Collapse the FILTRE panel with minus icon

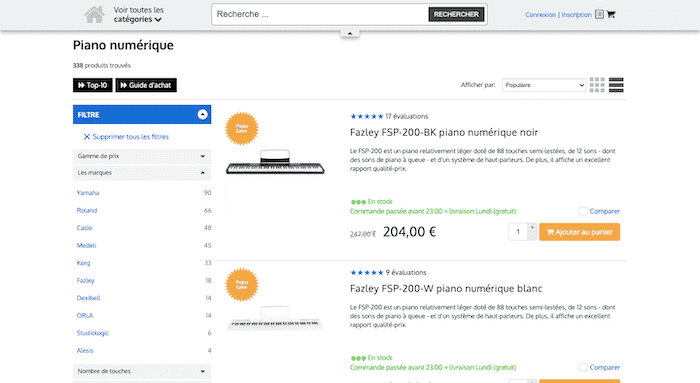tap(202, 115)
